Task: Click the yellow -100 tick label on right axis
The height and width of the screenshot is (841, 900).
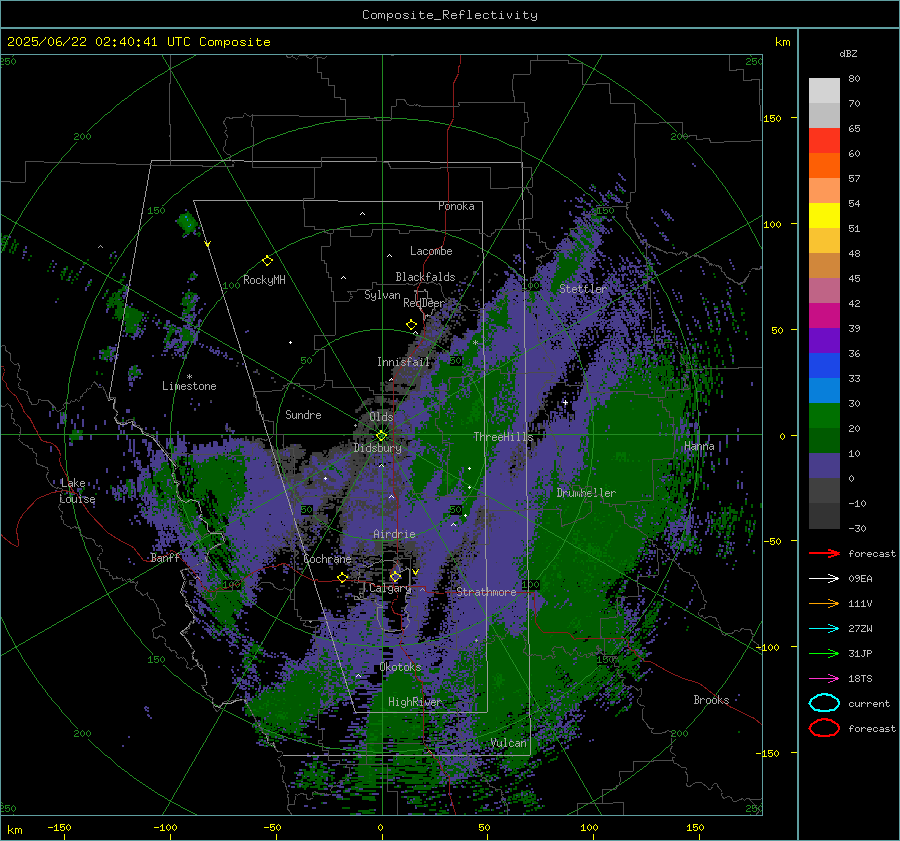Action: [767, 647]
